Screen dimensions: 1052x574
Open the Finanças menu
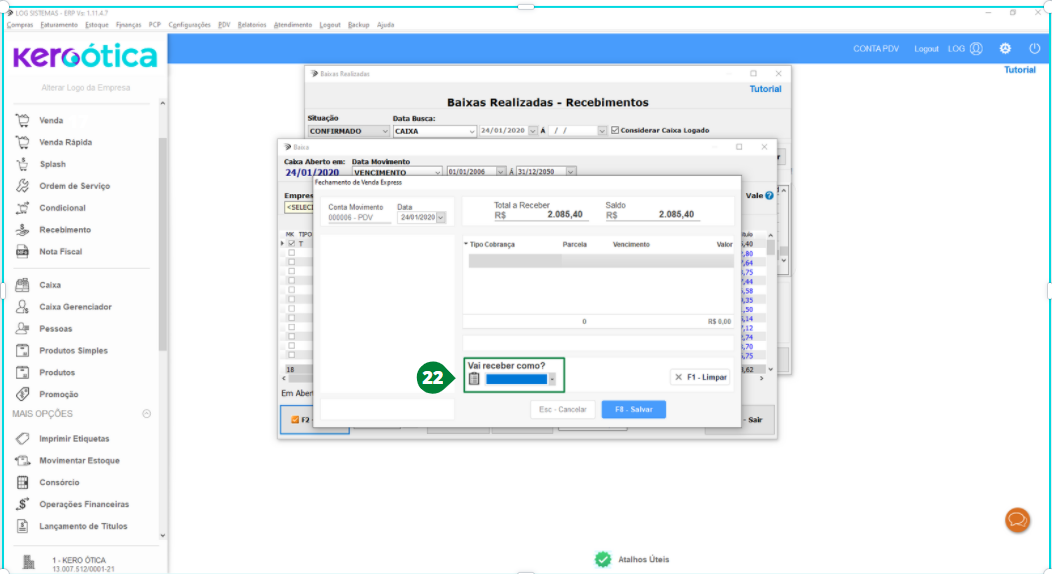[x=128, y=25]
